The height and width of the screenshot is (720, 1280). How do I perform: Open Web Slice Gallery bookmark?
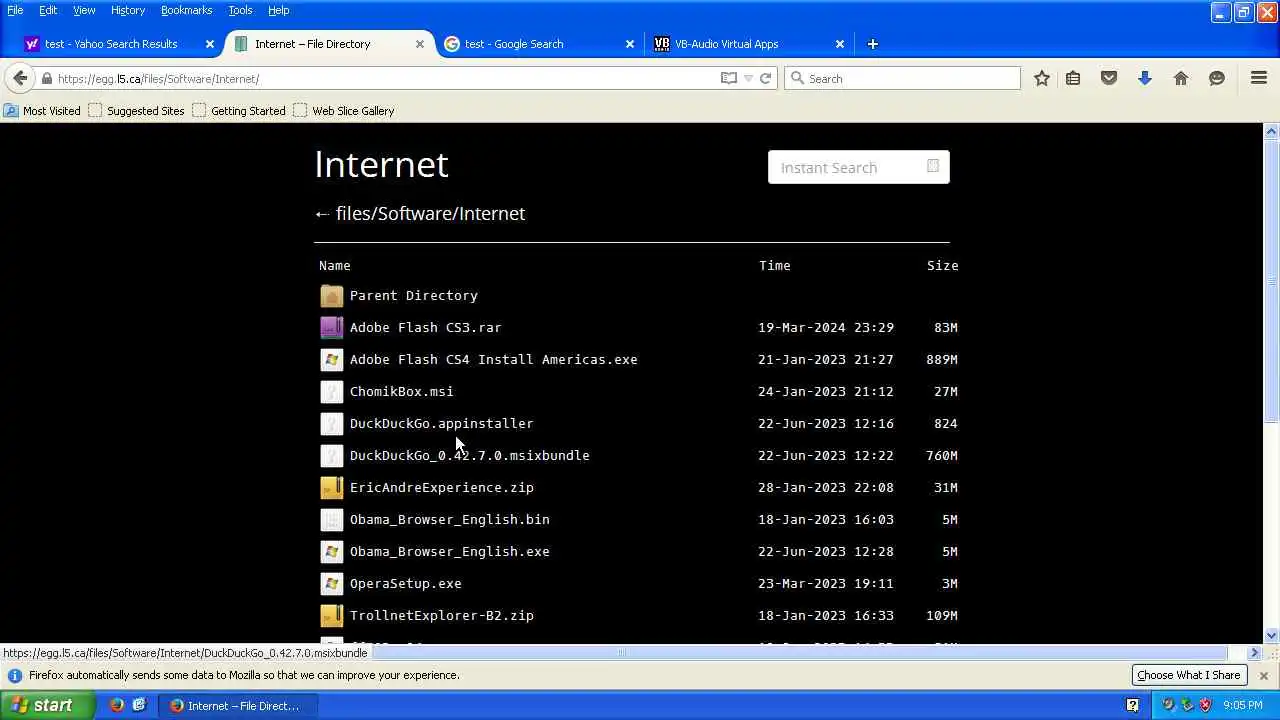point(343,111)
